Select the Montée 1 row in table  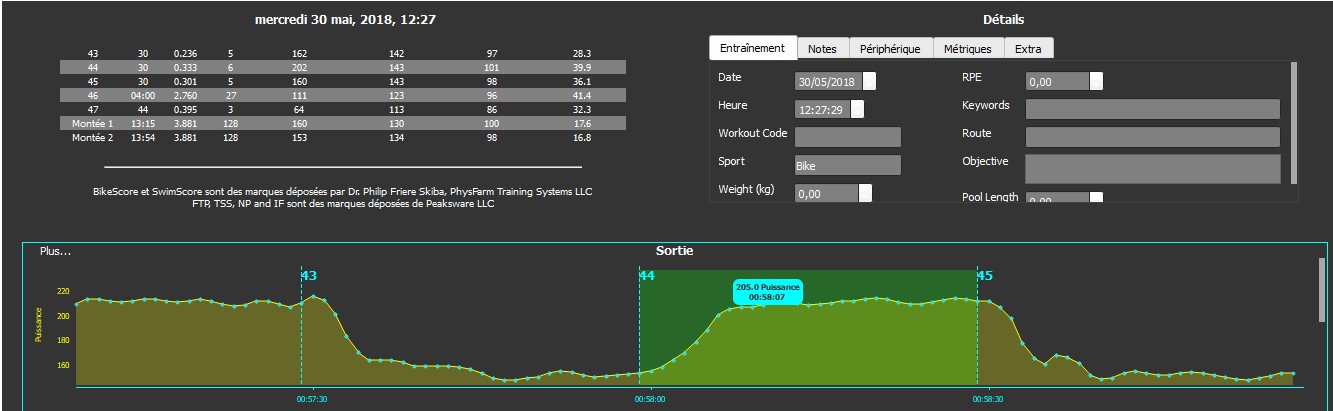click(342, 123)
